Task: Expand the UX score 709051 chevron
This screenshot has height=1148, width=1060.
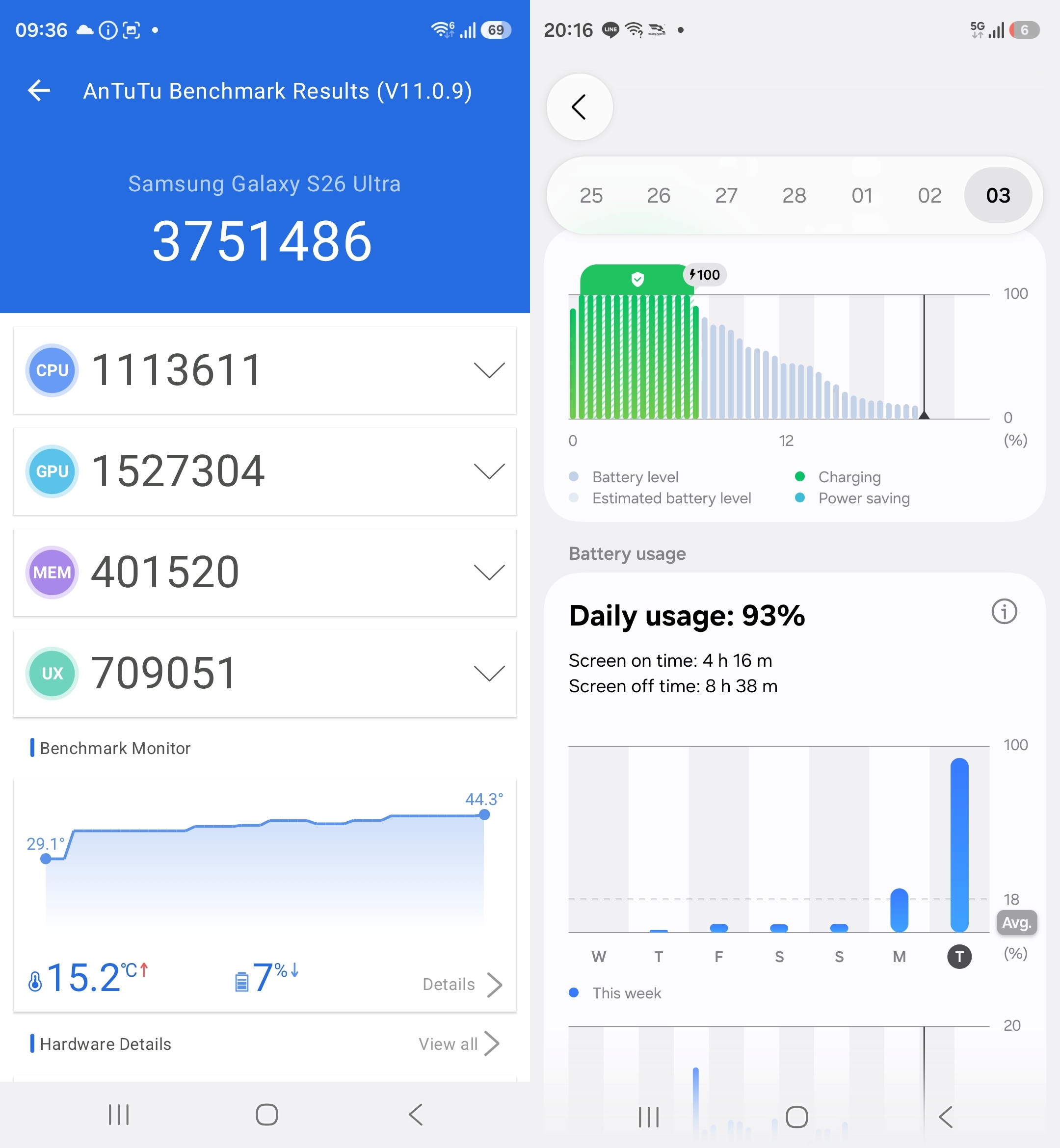Action: coord(489,673)
